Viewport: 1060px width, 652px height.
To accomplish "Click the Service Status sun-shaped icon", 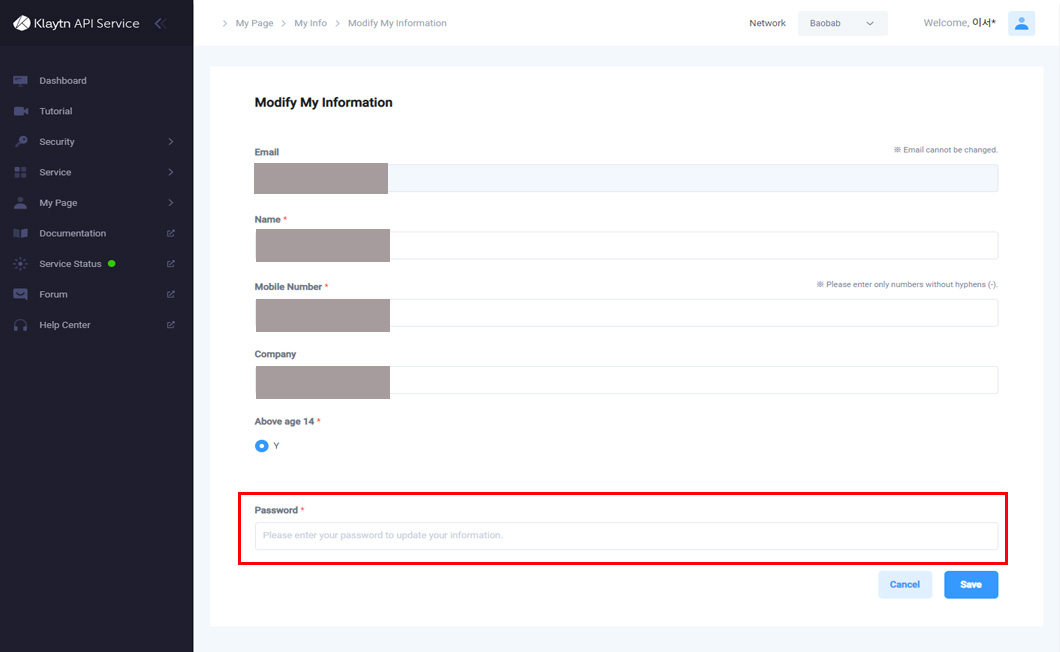I will pyautogui.click(x=20, y=264).
